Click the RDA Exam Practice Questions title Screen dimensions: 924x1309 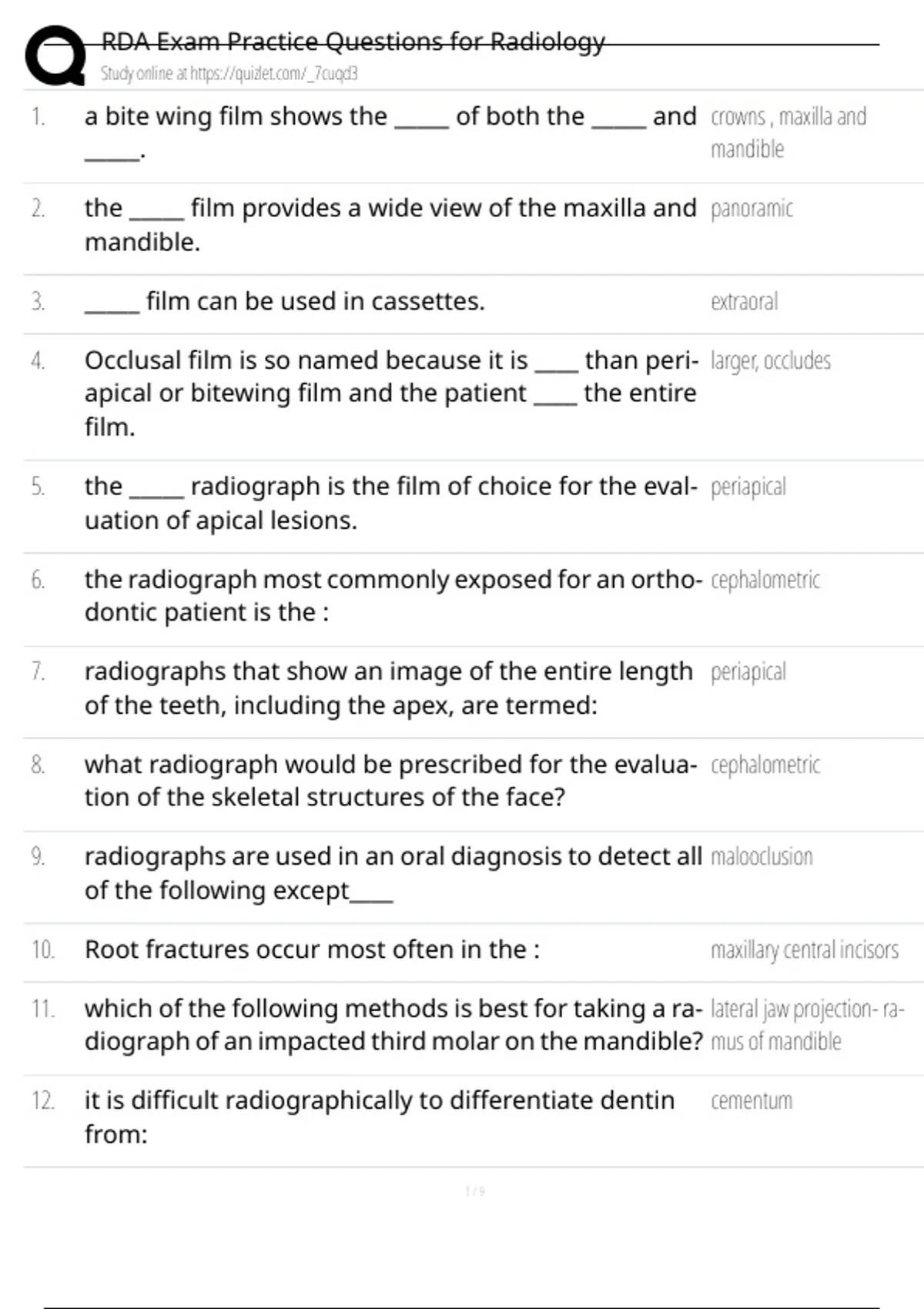[353, 42]
